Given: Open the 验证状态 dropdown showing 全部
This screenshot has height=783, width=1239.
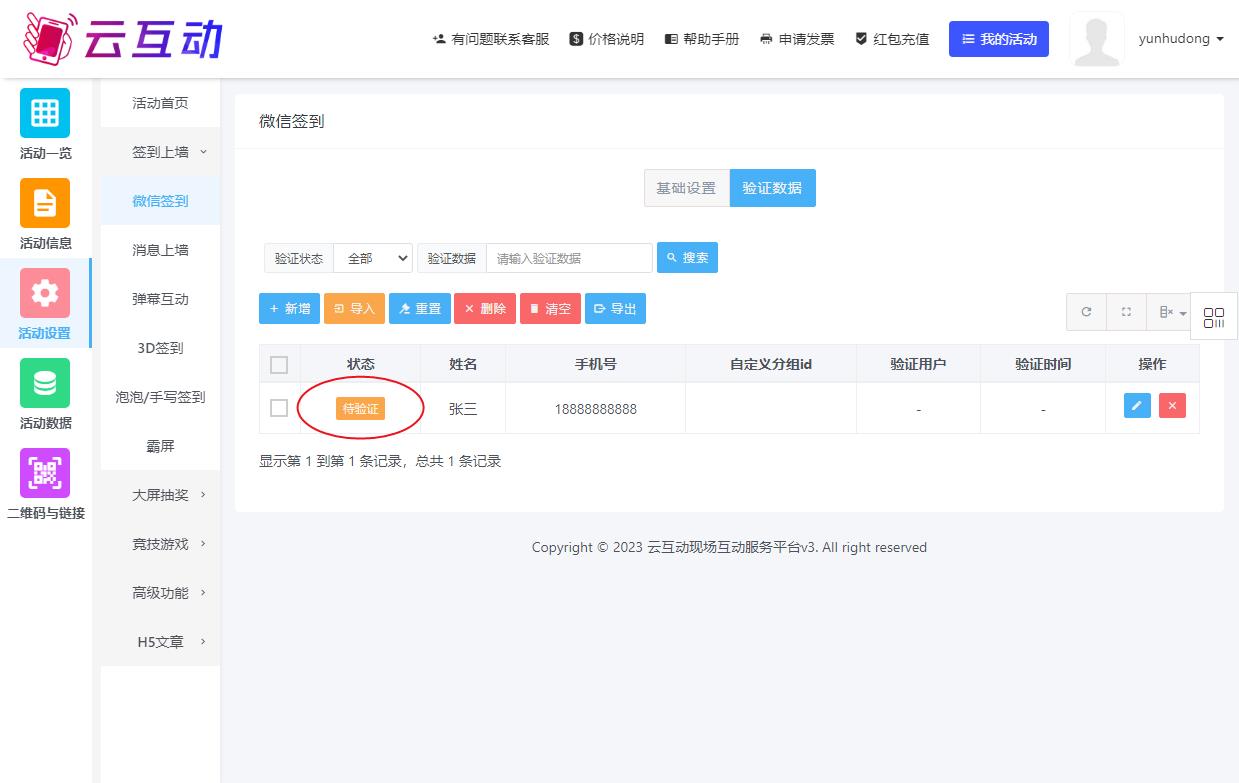Looking at the screenshot, I should 373,258.
